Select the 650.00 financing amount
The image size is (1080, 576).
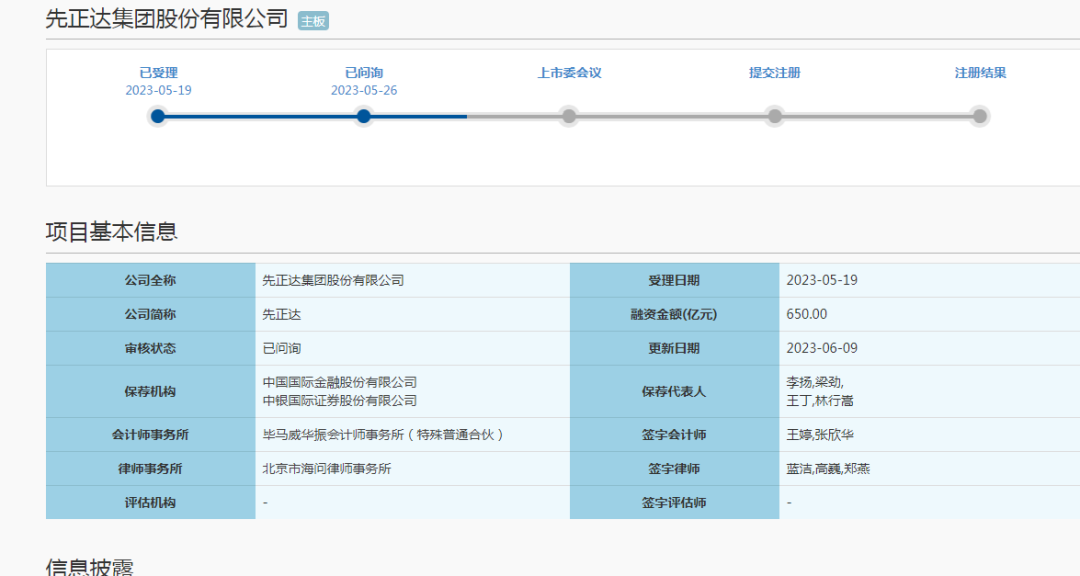pyautogui.click(x=807, y=314)
